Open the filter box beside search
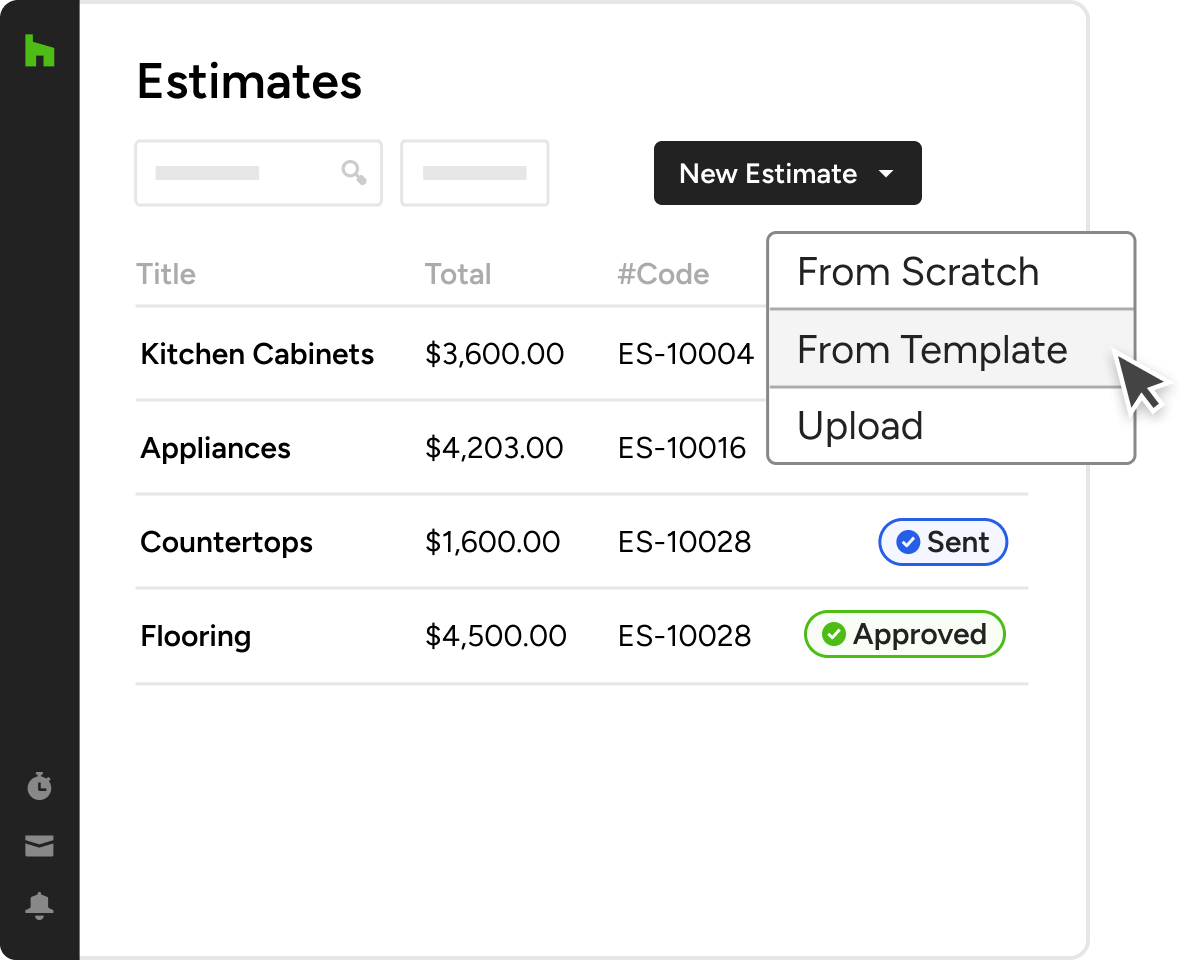1180x960 pixels. click(x=474, y=173)
